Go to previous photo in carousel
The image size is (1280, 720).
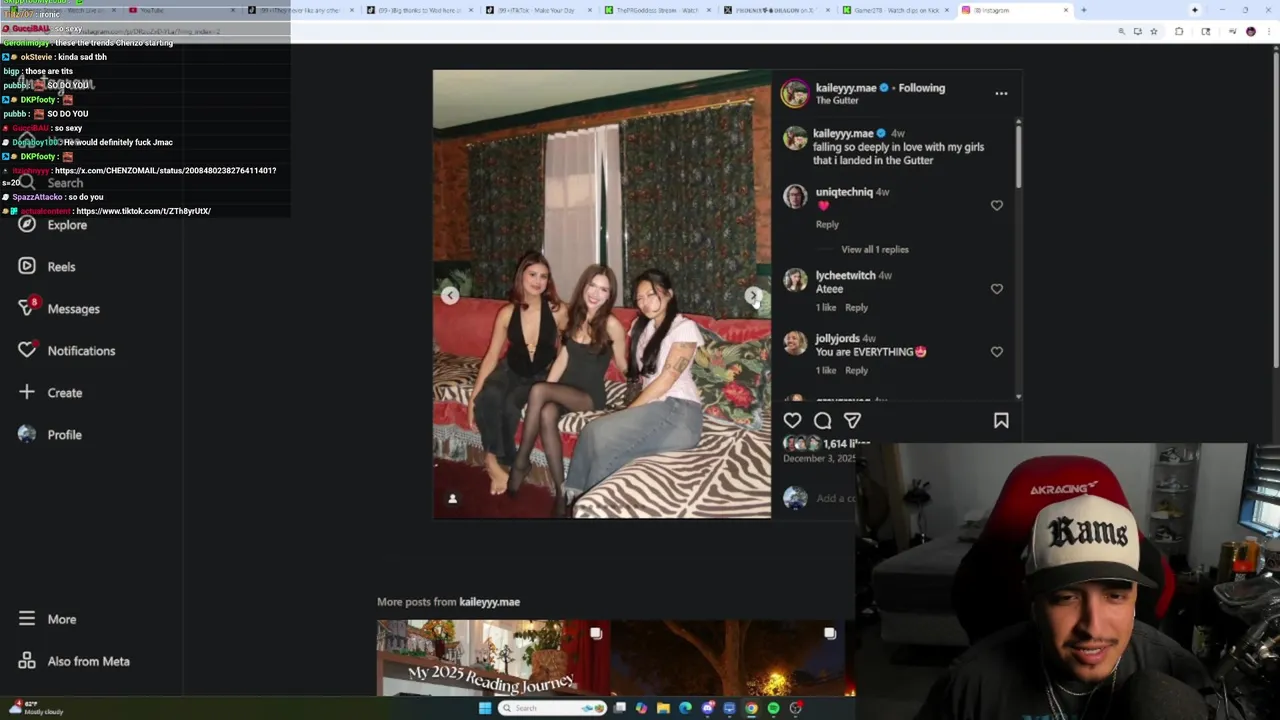pyautogui.click(x=450, y=295)
